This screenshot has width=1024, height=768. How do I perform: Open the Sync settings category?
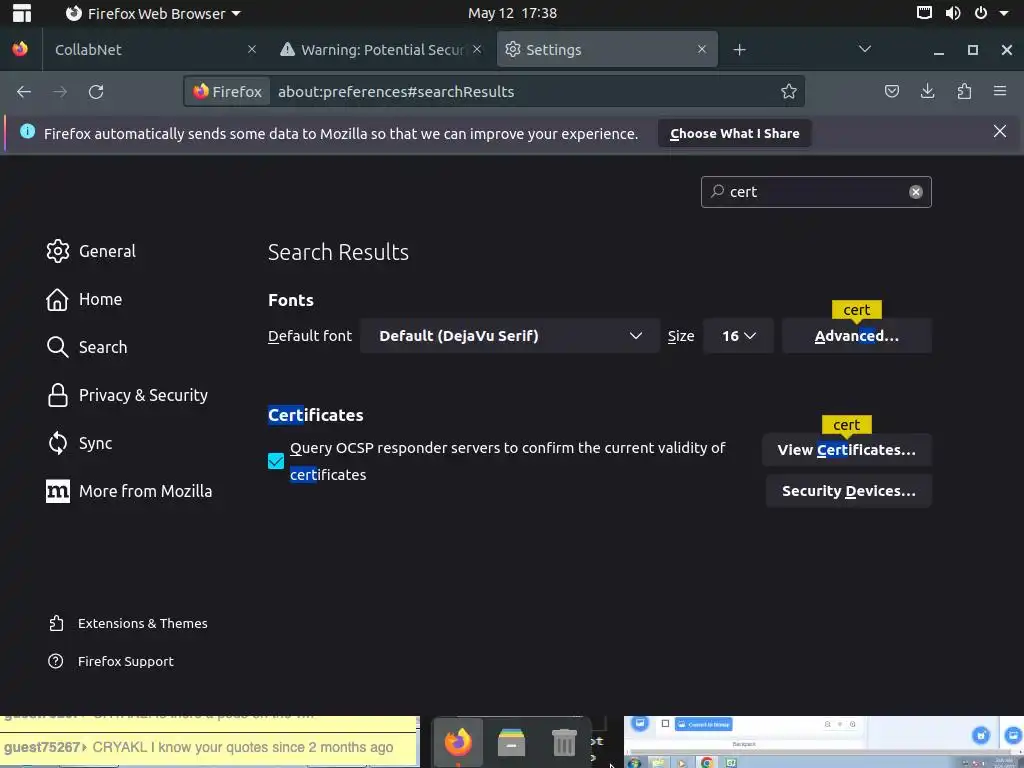click(79, 443)
